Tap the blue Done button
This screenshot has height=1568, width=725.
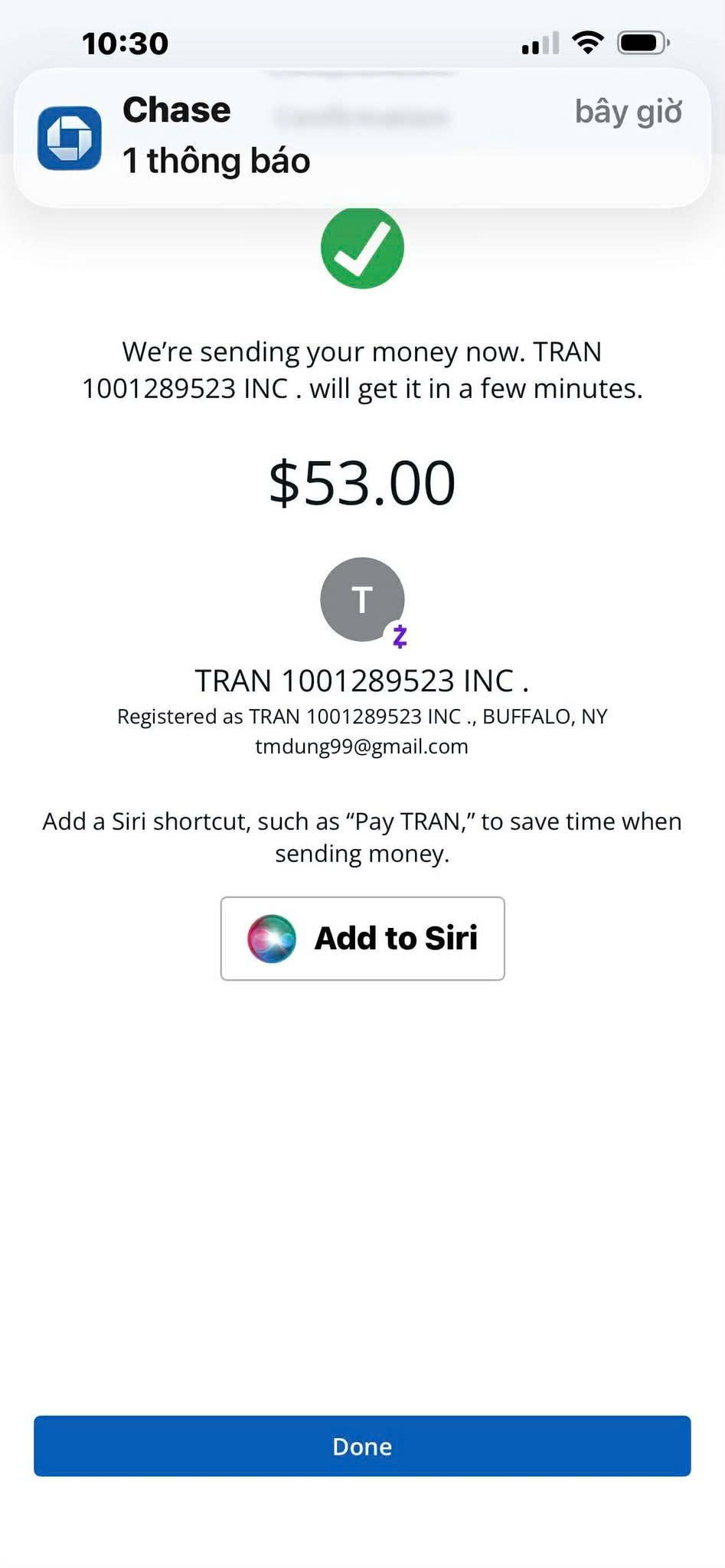(x=362, y=1445)
